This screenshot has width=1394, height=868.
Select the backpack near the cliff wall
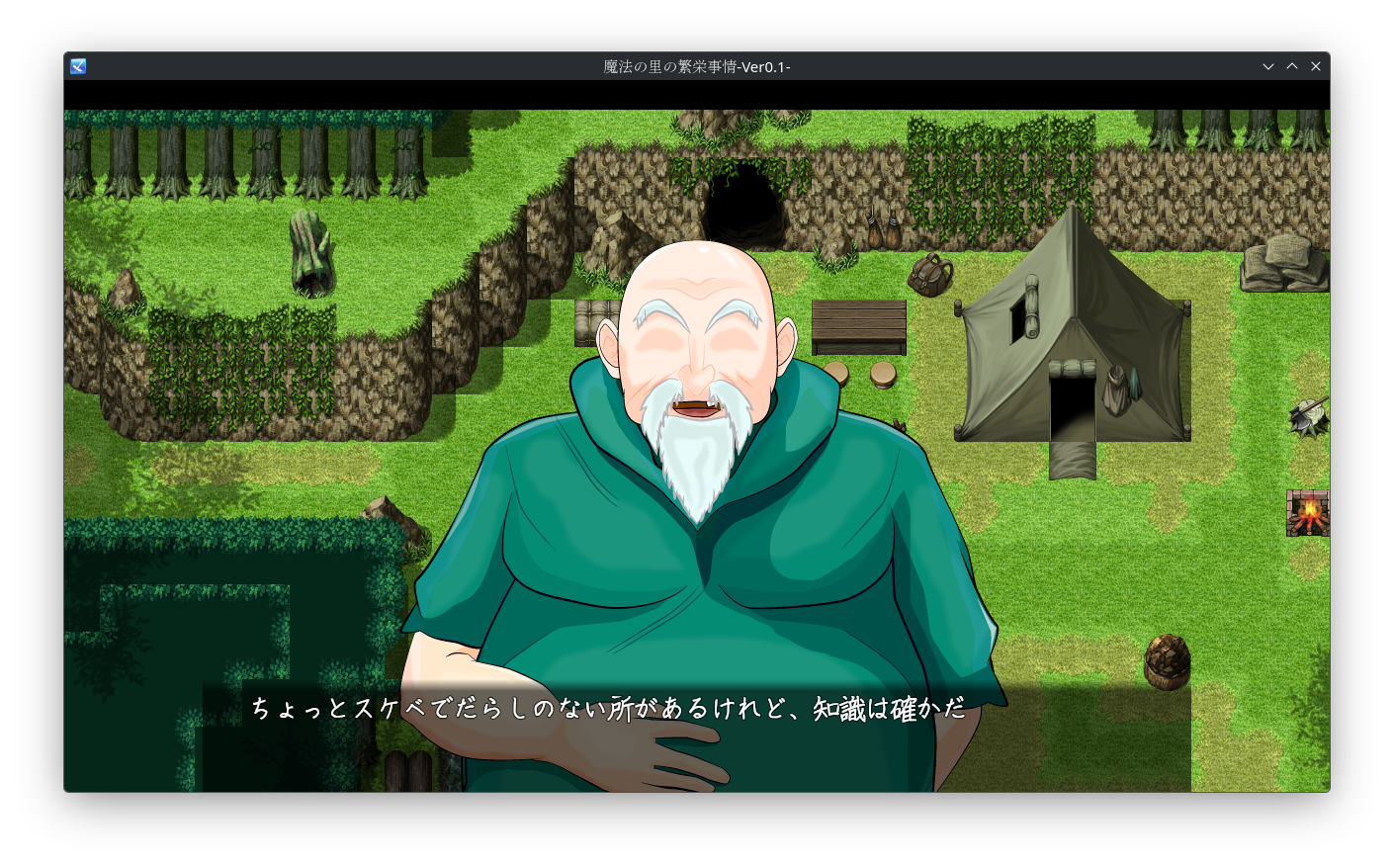(930, 275)
